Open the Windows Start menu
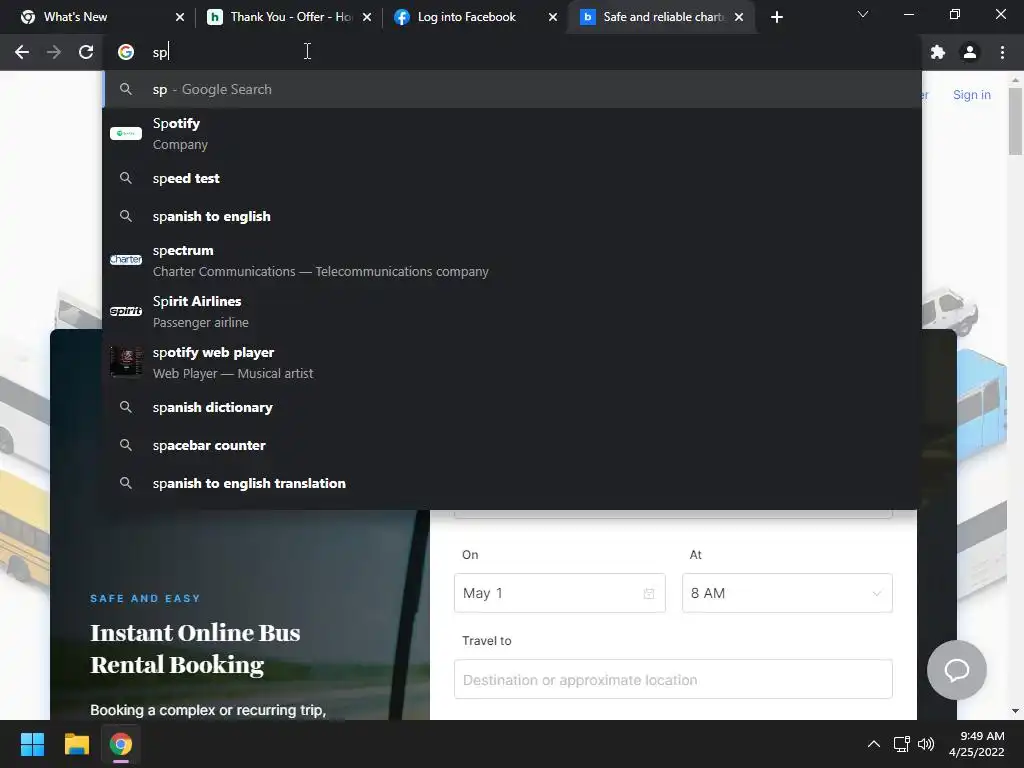The height and width of the screenshot is (768, 1024). point(32,744)
